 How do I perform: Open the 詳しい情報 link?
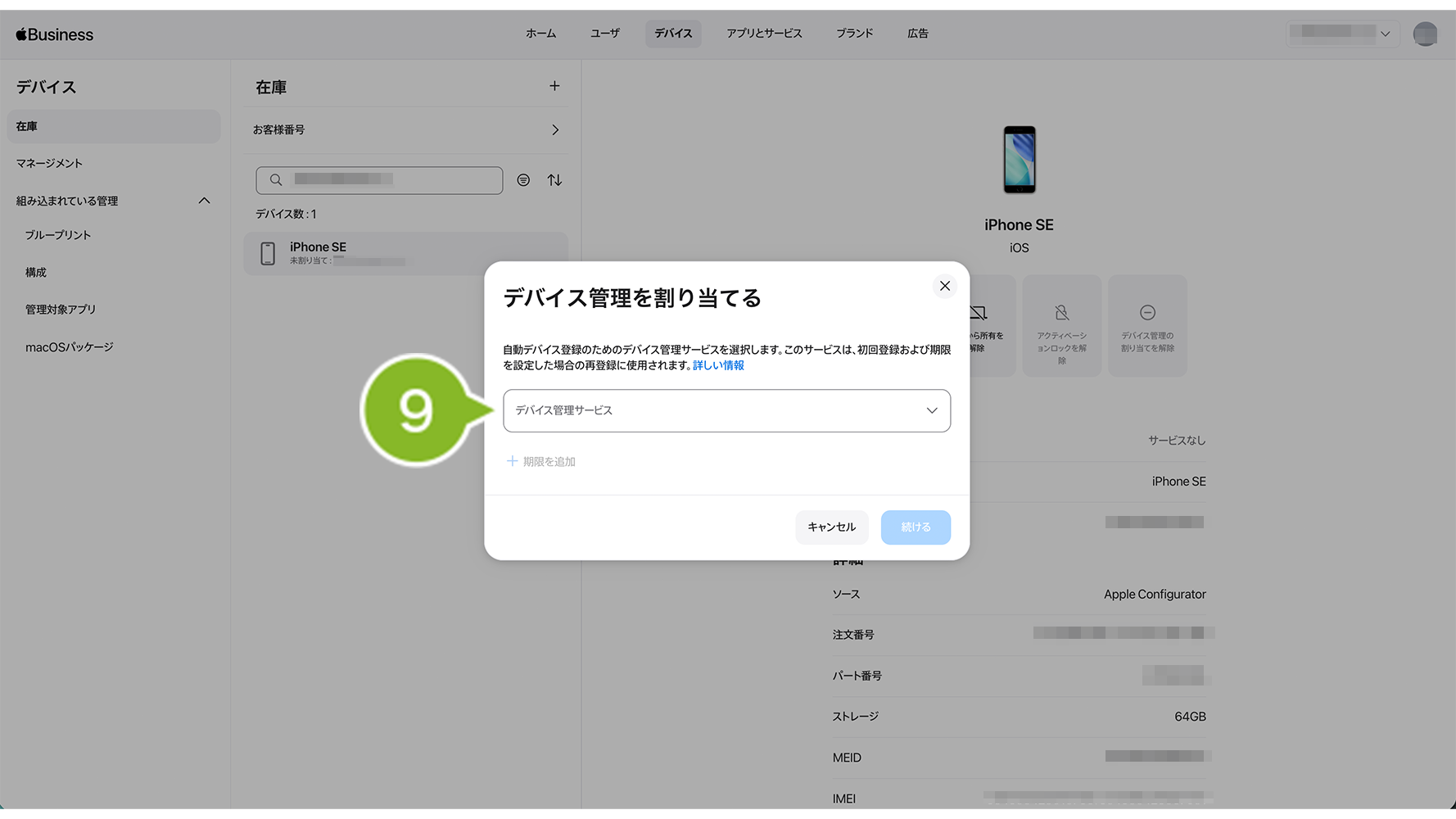coord(718,365)
